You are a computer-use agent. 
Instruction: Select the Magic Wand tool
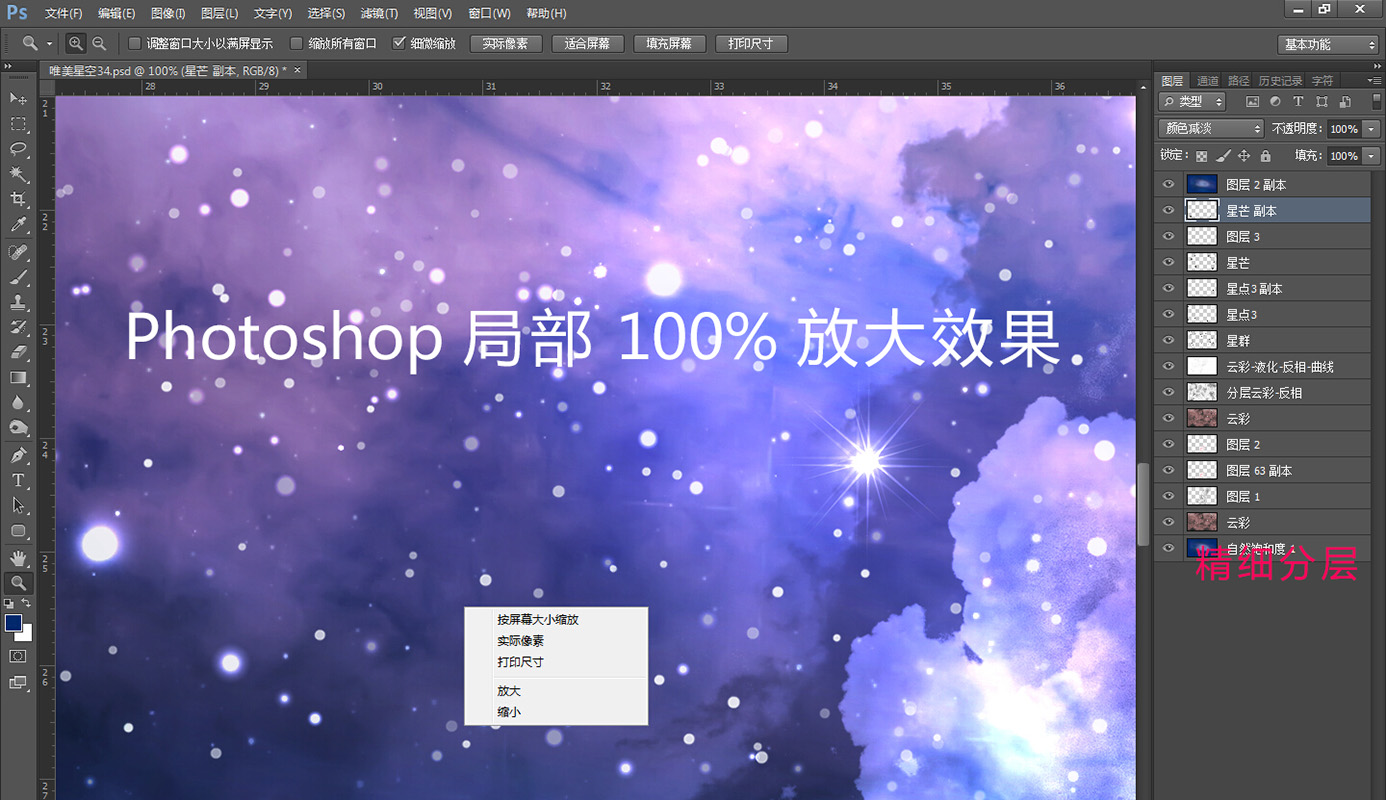click(x=18, y=175)
